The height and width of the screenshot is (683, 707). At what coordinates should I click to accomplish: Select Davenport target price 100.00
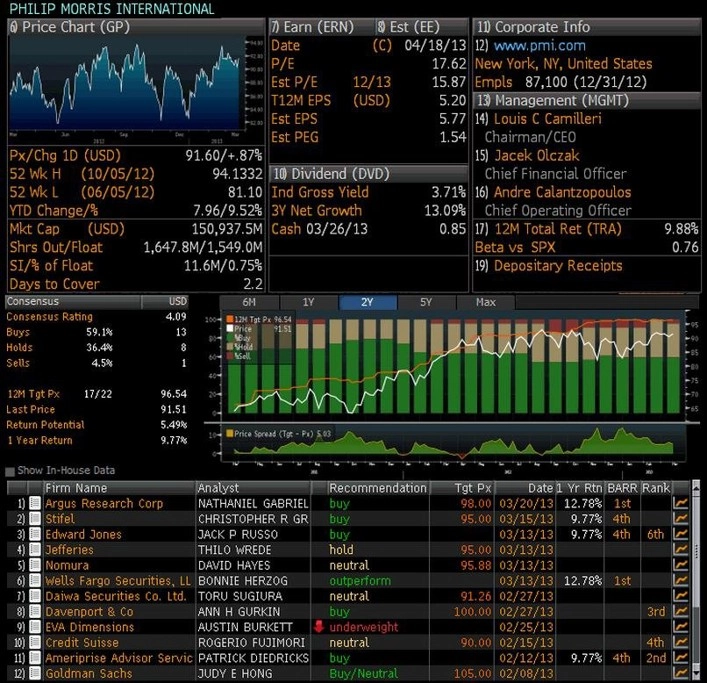coord(473,612)
